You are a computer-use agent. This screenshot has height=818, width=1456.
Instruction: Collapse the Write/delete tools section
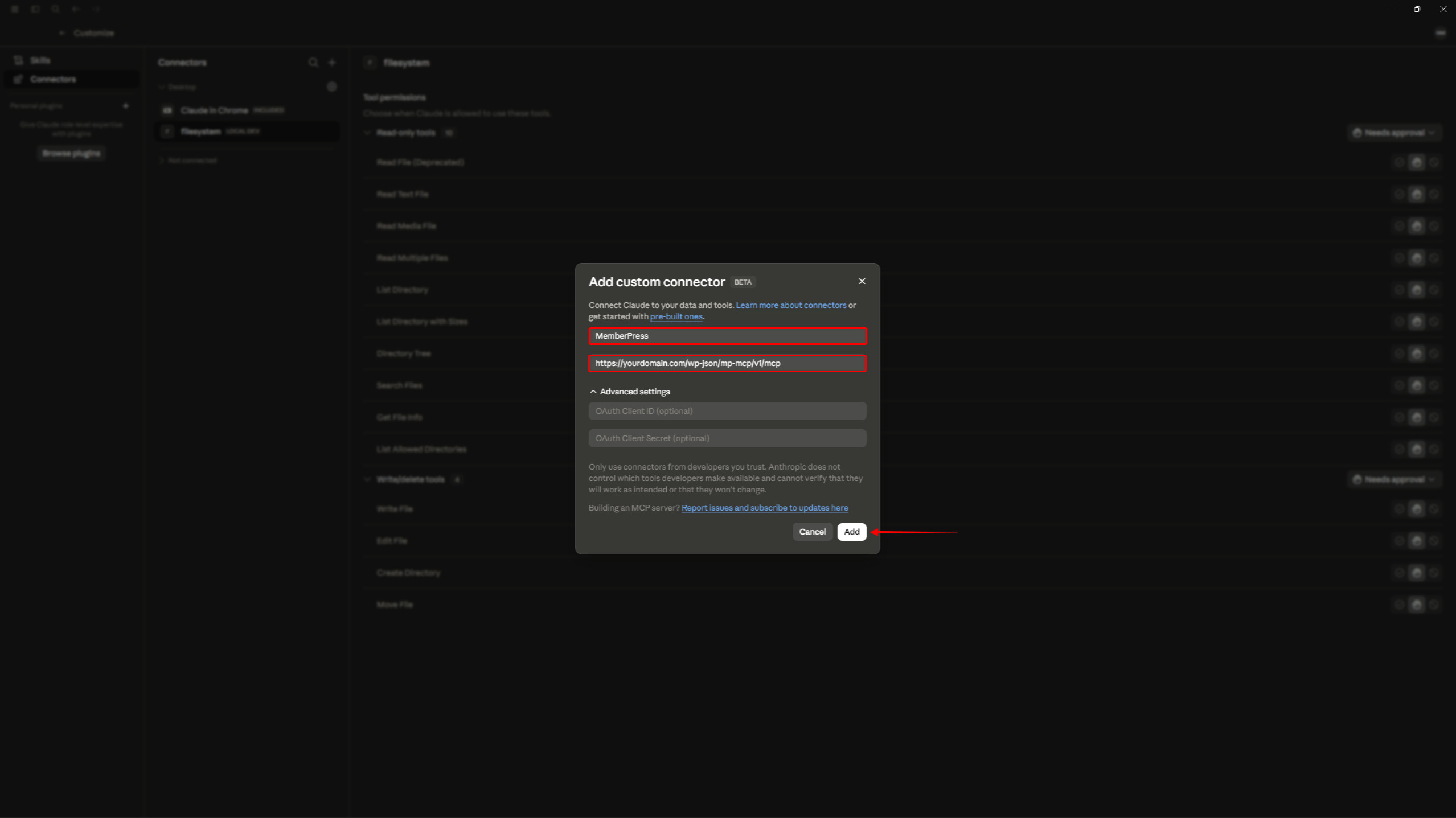tap(367, 479)
